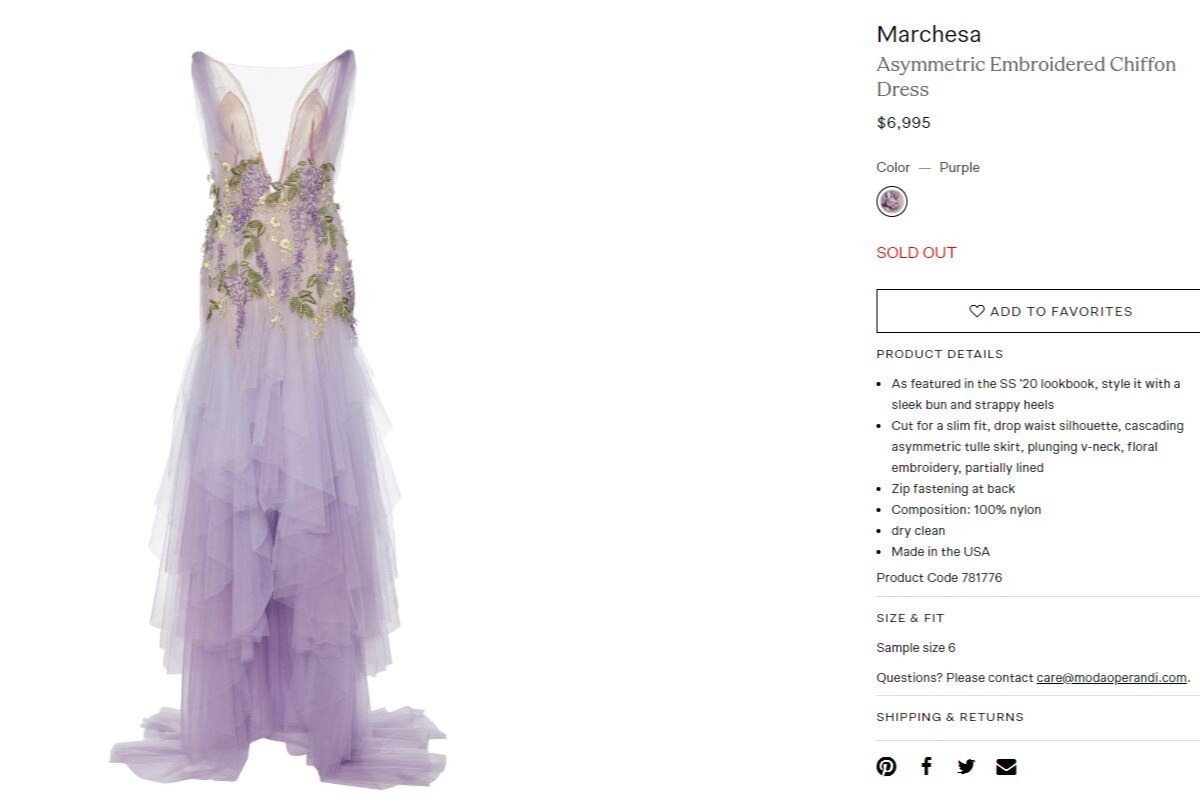Expand the Shipping & Returns section
The width and height of the screenshot is (1200, 806).
(x=950, y=717)
